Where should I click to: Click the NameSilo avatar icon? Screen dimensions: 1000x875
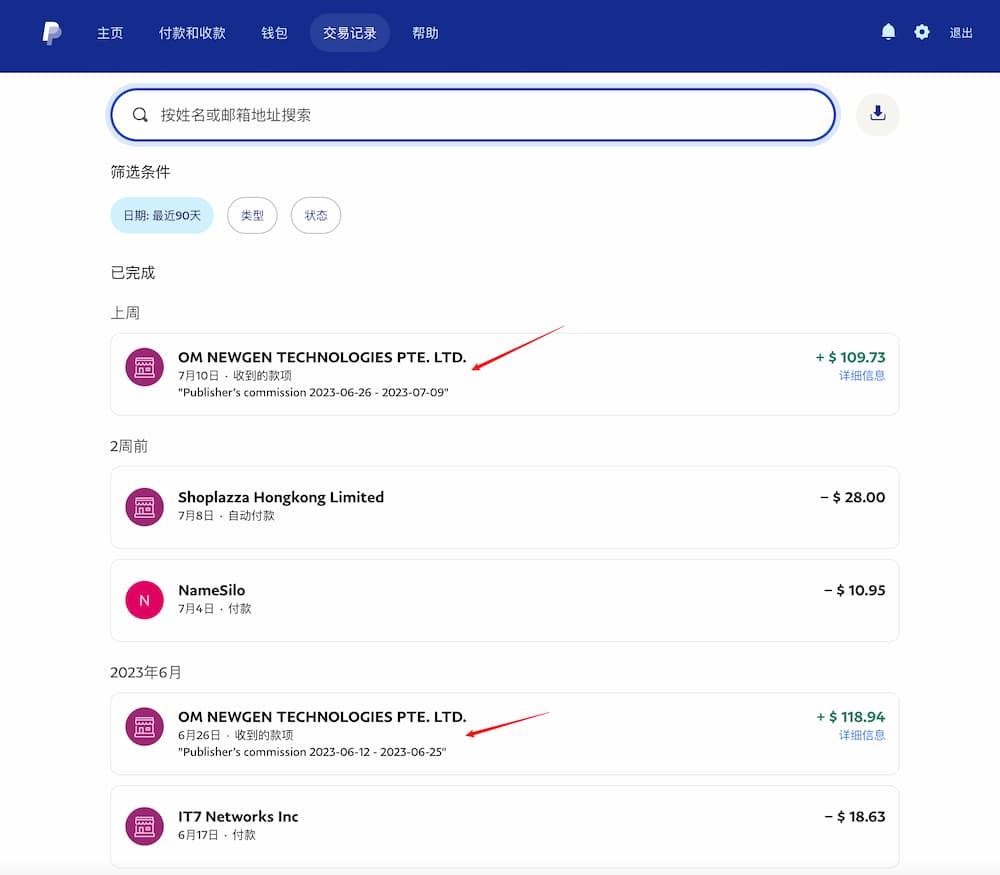click(144, 600)
